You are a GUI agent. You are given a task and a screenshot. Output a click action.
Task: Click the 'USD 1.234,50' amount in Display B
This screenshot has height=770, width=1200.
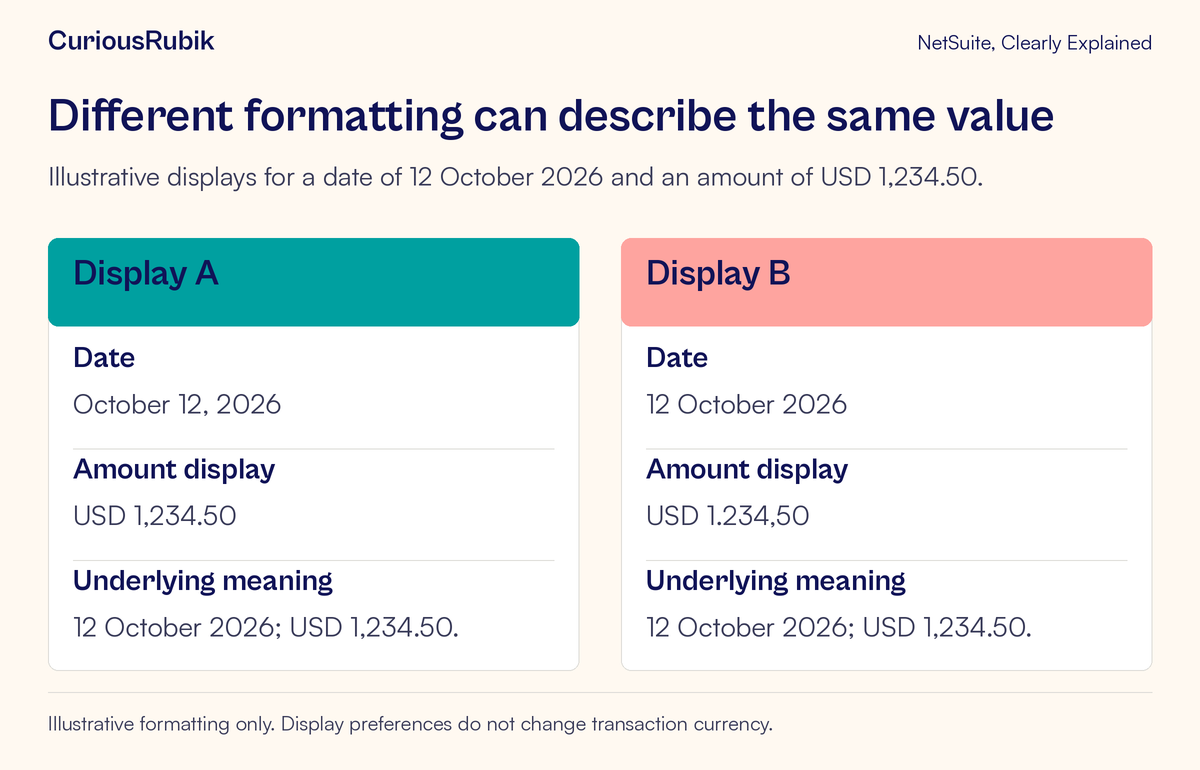point(728,517)
